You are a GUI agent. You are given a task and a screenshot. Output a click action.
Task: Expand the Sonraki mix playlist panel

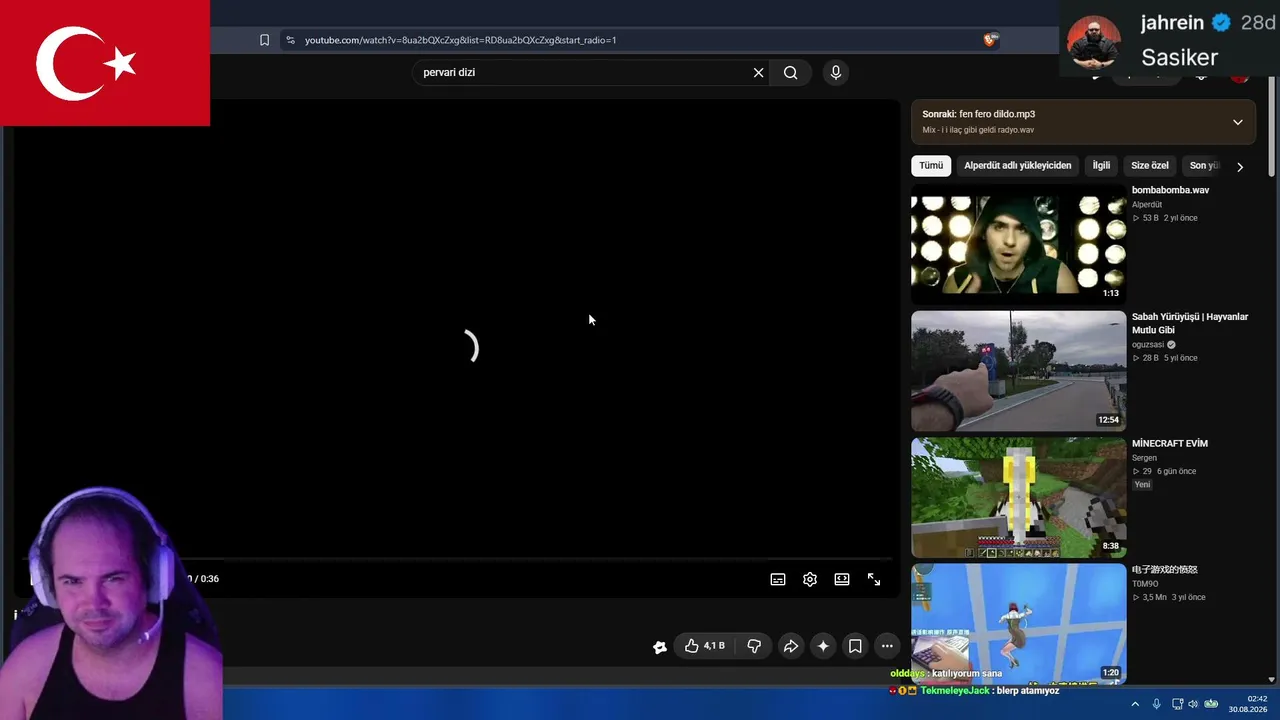point(1238,122)
